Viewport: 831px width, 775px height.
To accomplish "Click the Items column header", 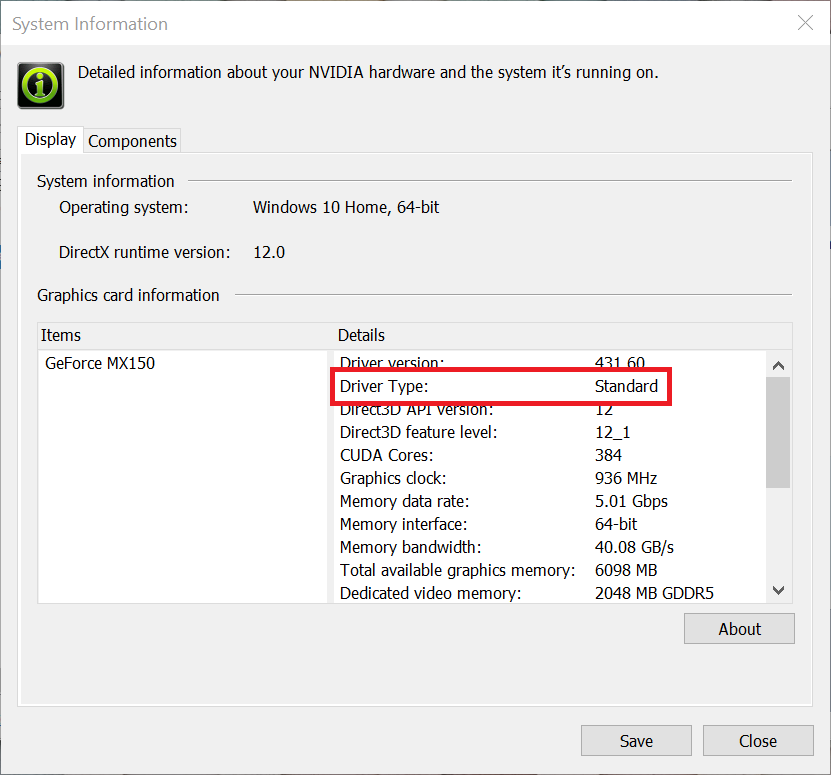I will click(185, 336).
